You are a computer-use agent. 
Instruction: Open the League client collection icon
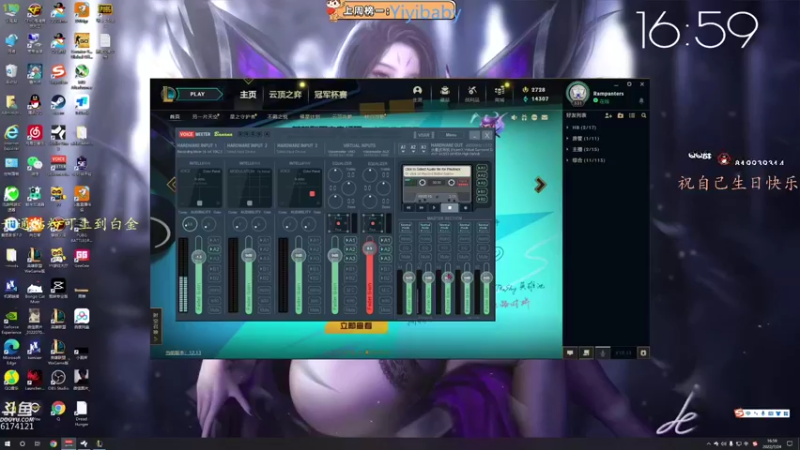click(444, 91)
